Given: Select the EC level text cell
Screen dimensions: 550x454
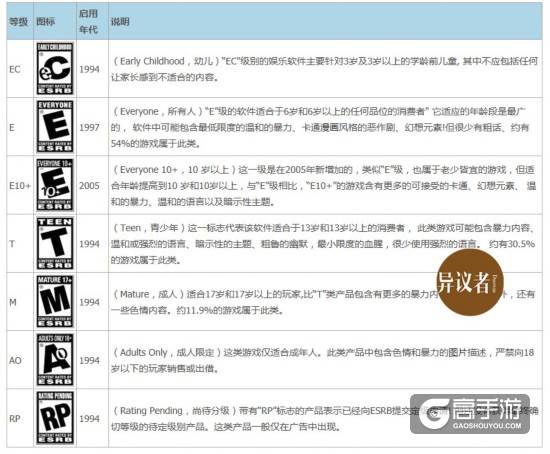Looking at the screenshot, I should (15, 69).
